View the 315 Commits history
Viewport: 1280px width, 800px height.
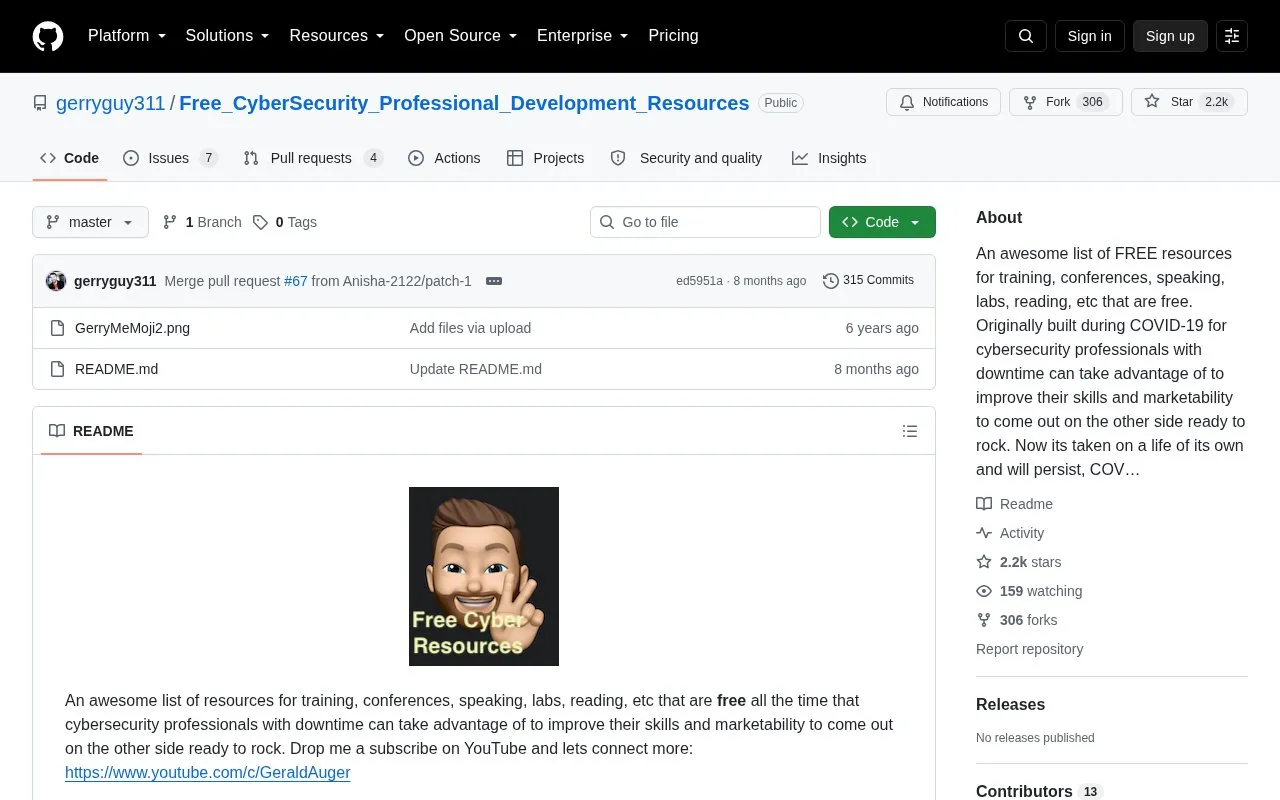(x=868, y=281)
